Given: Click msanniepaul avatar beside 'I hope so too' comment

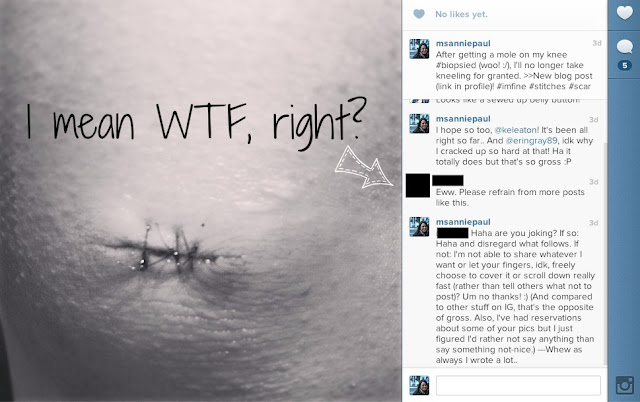Looking at the screenshot, I should click(x=419, y=124).
